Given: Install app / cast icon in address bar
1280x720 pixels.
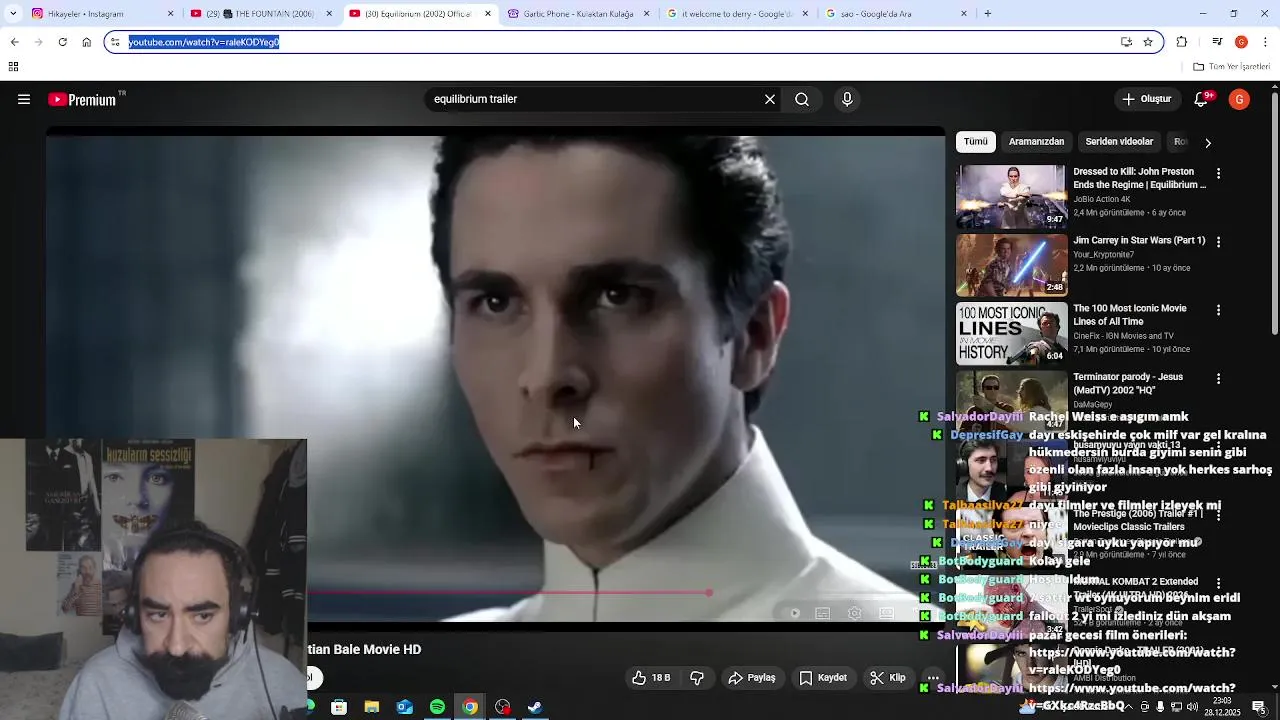Looking at the screenshot, I should click(x=1126, y=42).
